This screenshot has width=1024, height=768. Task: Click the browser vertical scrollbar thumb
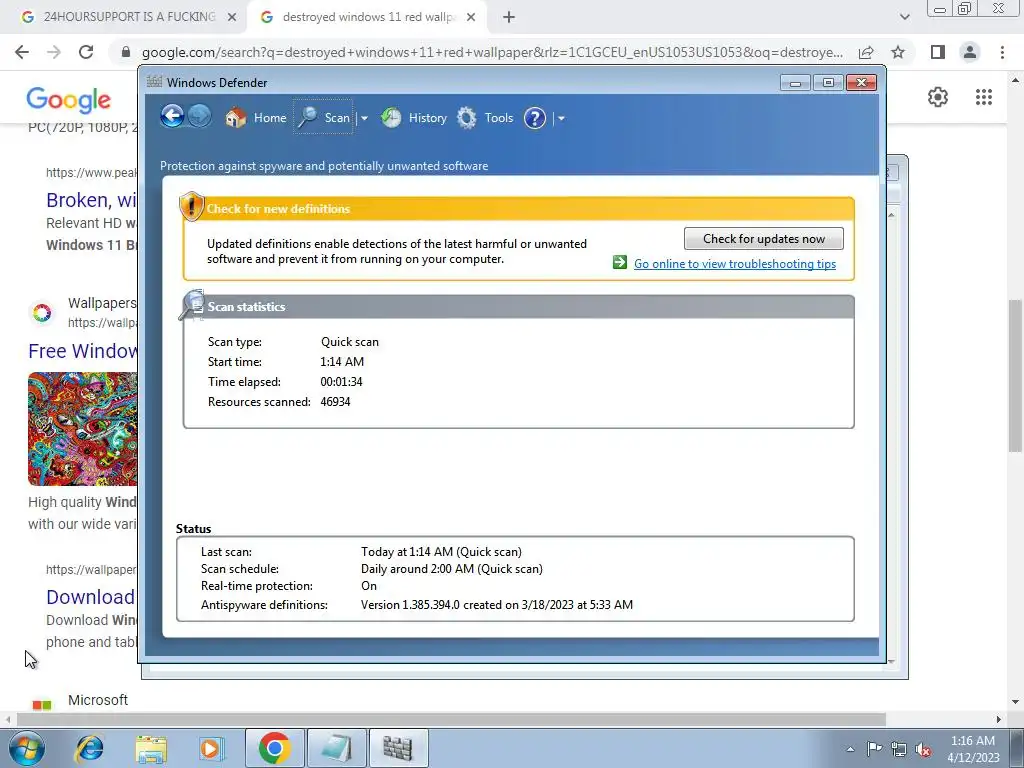tap(1015, 376)
